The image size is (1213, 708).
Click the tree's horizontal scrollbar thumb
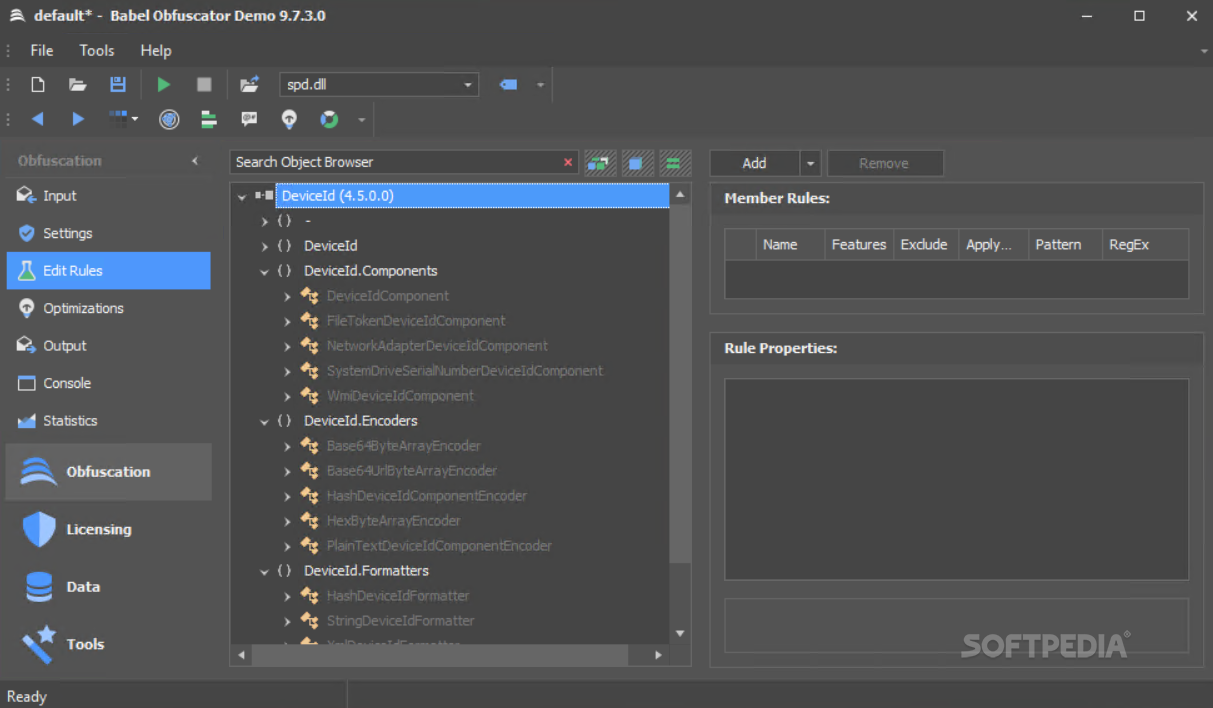440,655
